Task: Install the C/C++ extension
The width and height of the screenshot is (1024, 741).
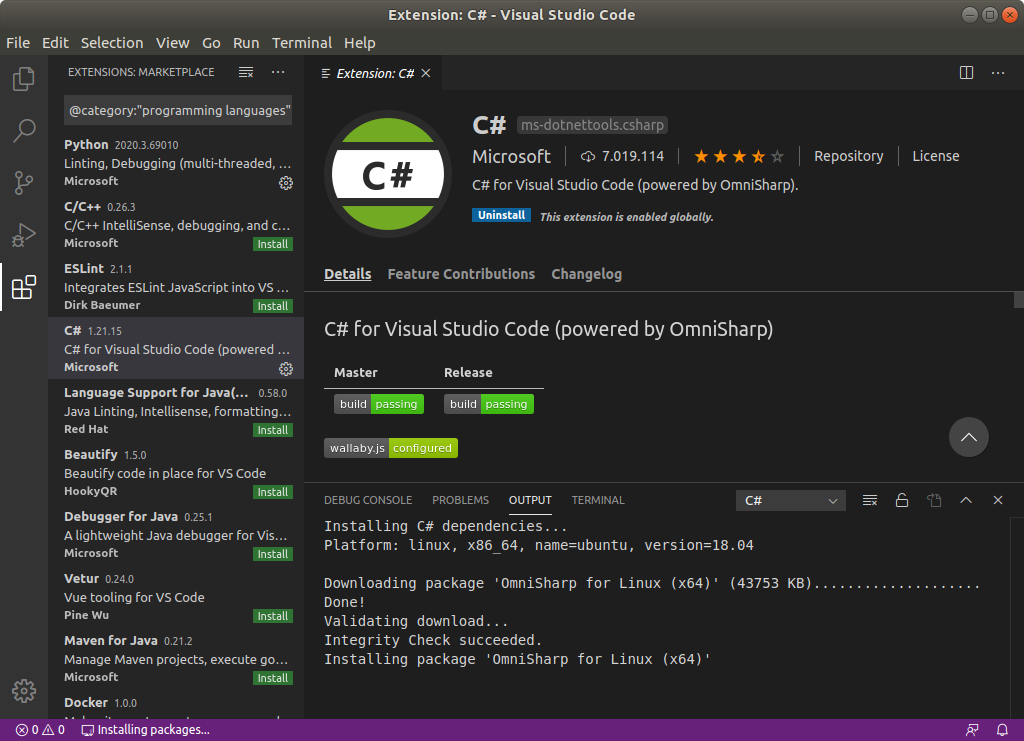Action: 273,244
